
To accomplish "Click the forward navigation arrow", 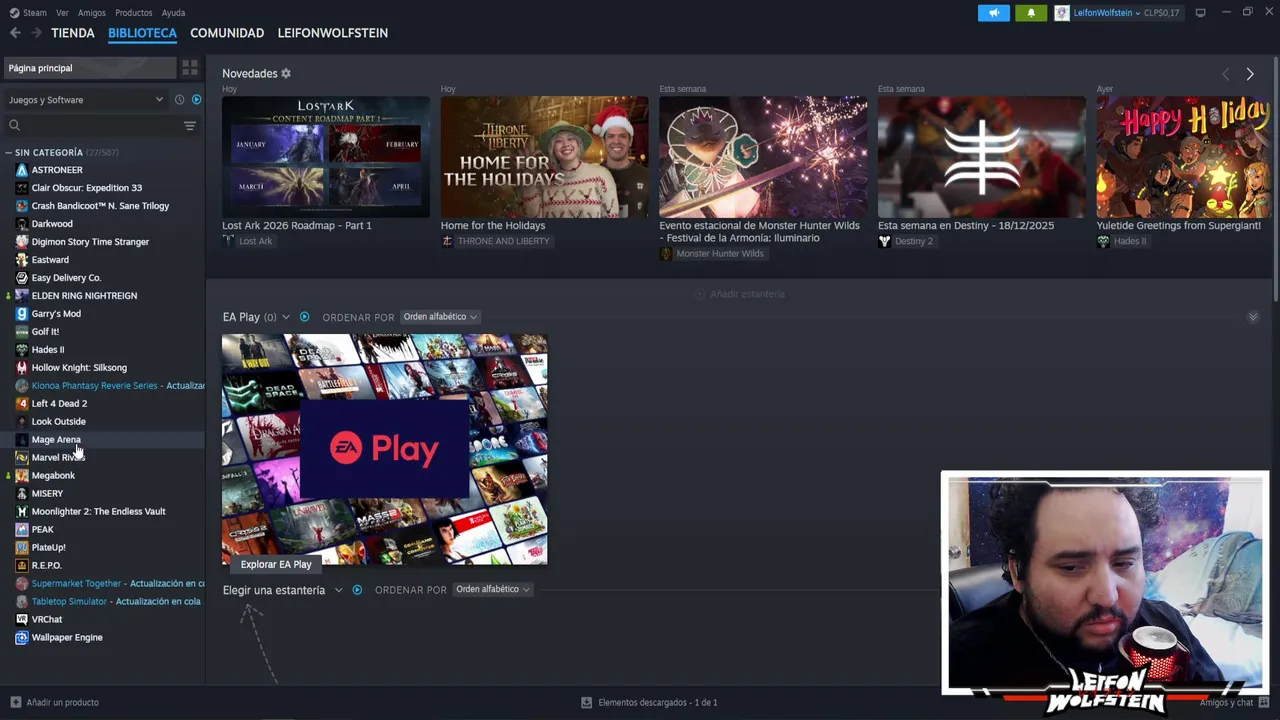I will click(36, 33).
